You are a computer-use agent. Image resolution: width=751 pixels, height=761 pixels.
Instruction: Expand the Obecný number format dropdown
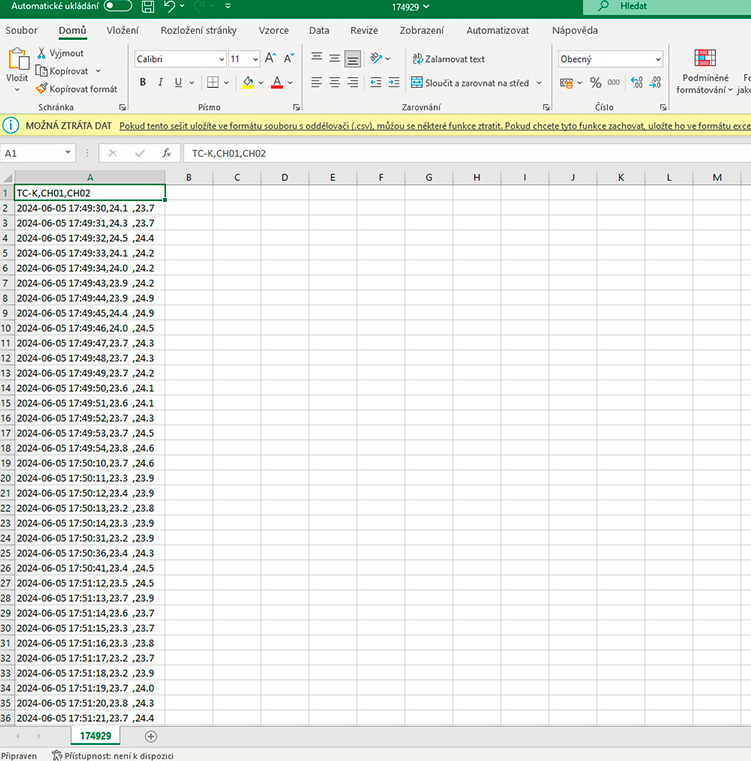pyautogui.click(x=657, y=59)
